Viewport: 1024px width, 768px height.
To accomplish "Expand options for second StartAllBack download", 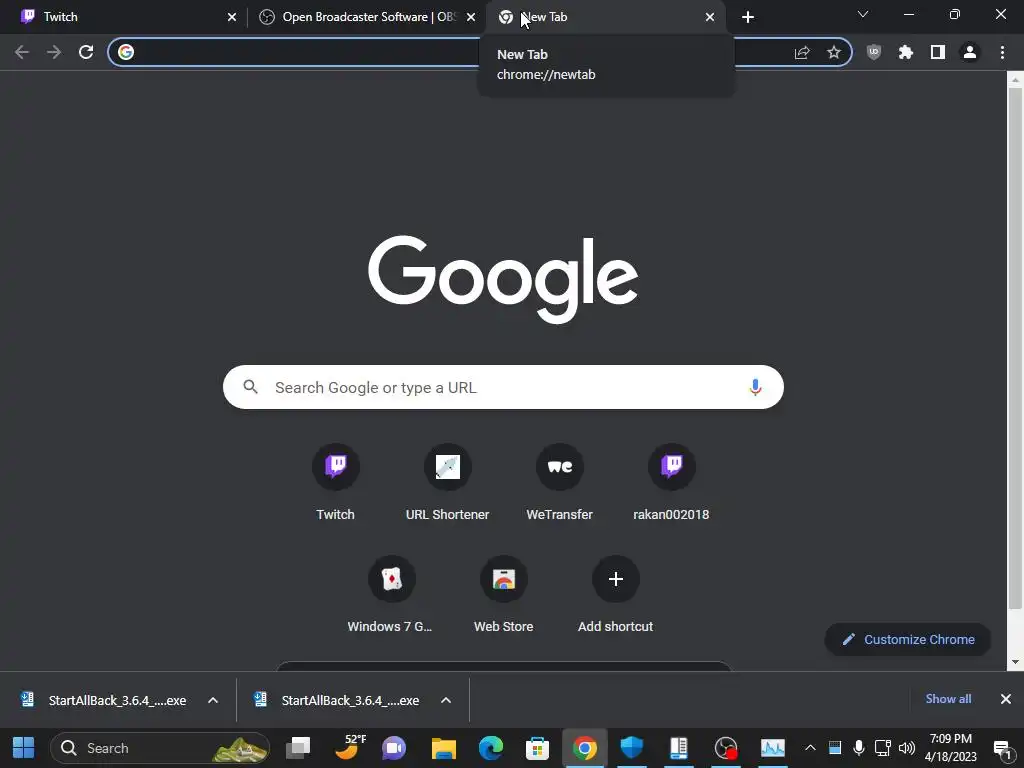I will pos(446,700).
